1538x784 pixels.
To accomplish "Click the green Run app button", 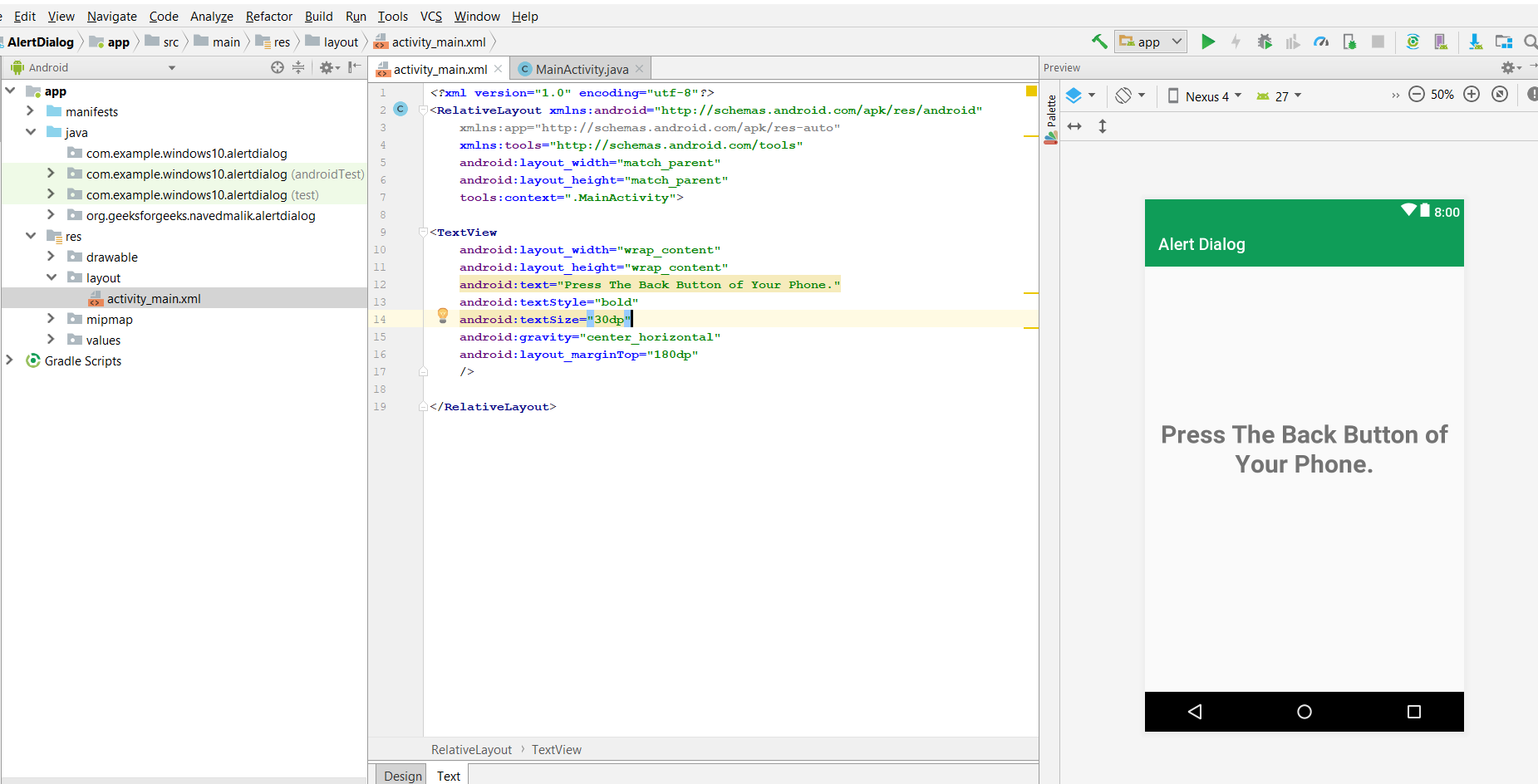I will point(1208,42).
